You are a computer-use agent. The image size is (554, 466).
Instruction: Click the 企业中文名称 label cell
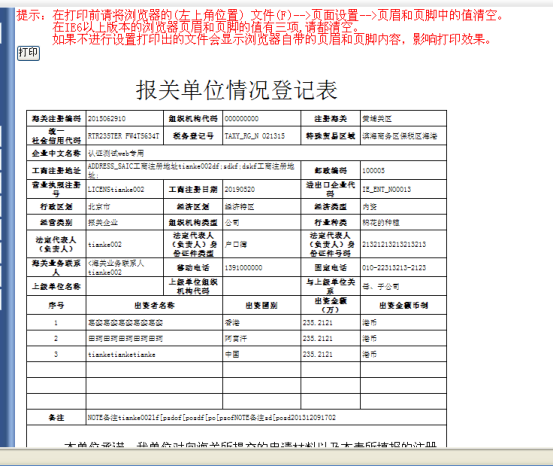point(56,153)
